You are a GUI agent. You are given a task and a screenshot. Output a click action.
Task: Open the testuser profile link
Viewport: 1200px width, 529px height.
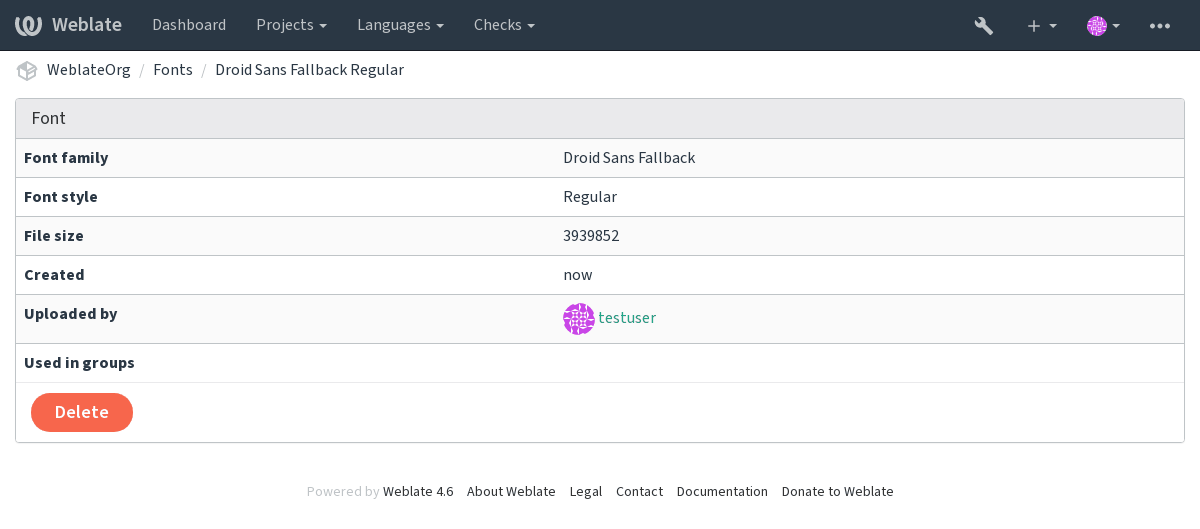(627, 318)
